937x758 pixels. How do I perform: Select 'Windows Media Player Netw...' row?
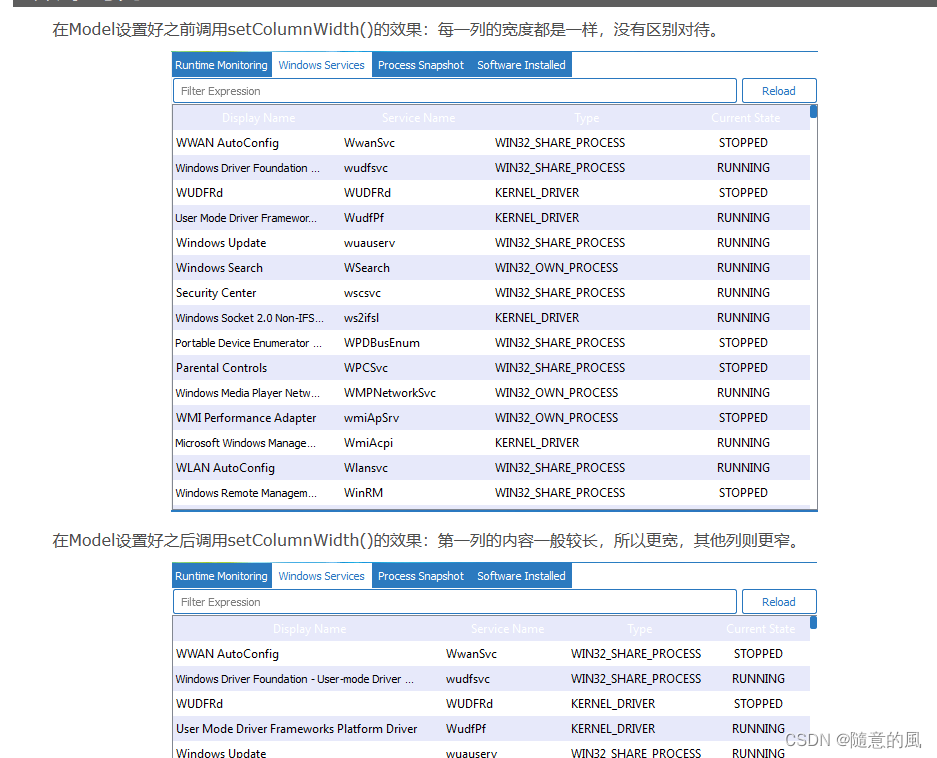coord(491,393)
